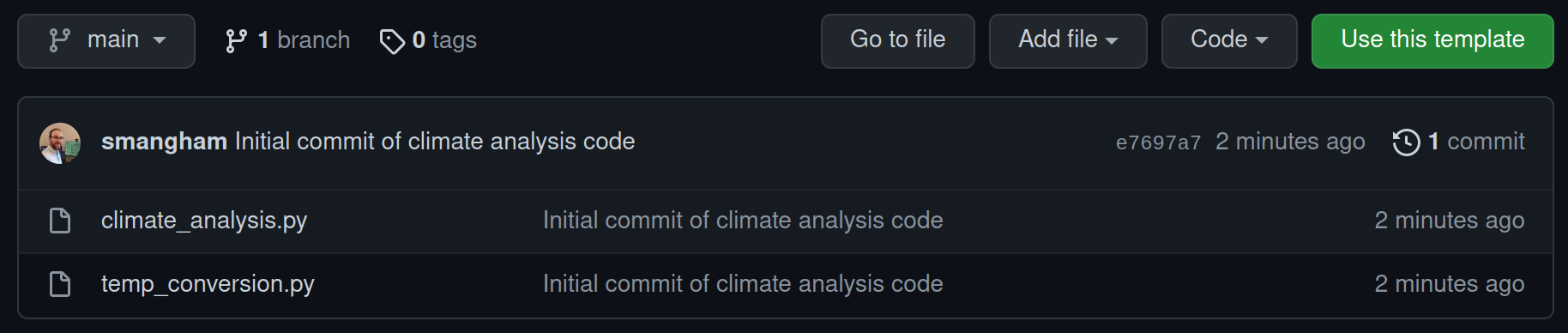1568x333 pixels.
Task: Click the file icon for climate_analysis.py
Action: (60, 221)
